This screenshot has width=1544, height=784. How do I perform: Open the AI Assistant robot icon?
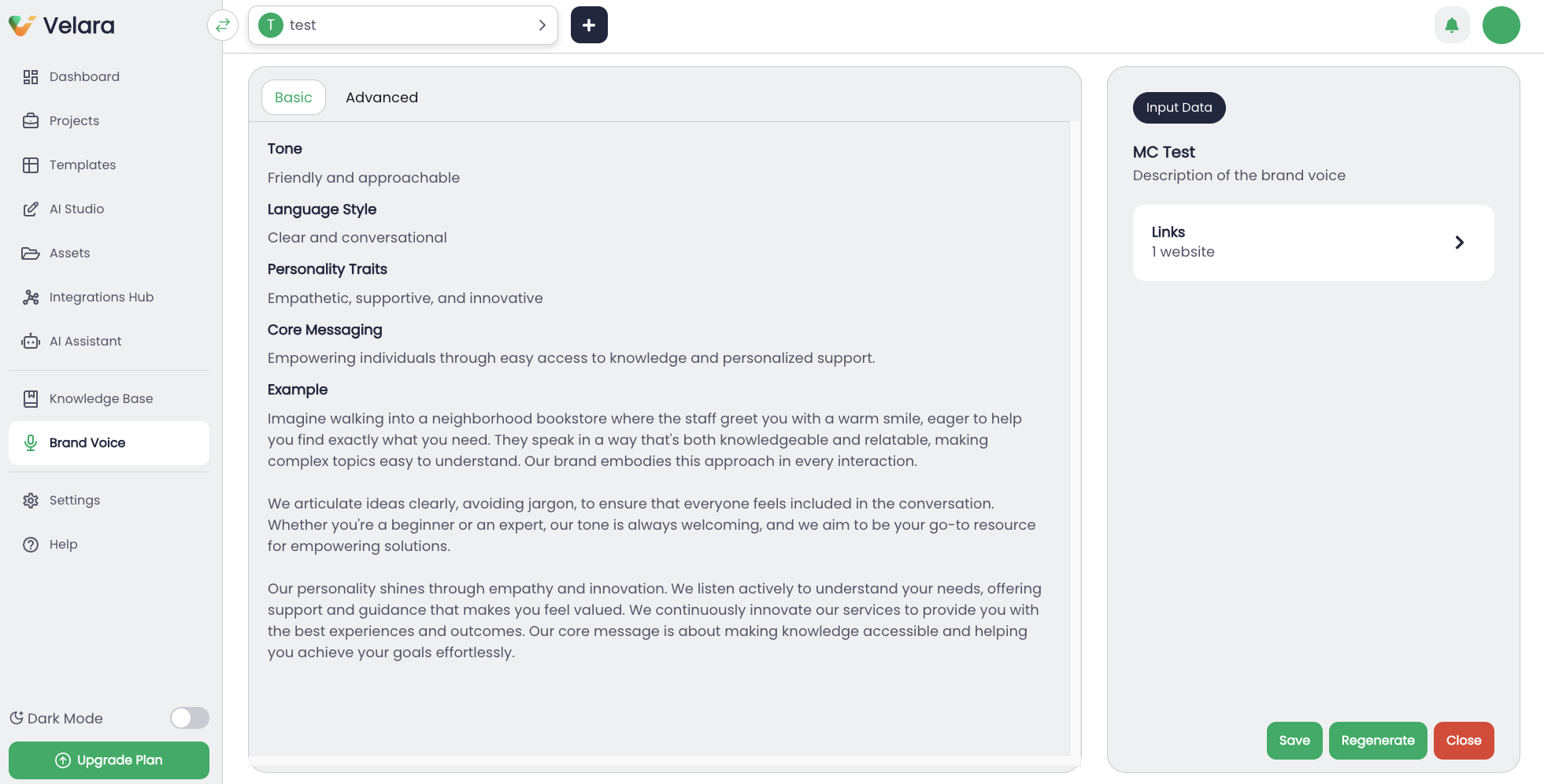(31, 341)
